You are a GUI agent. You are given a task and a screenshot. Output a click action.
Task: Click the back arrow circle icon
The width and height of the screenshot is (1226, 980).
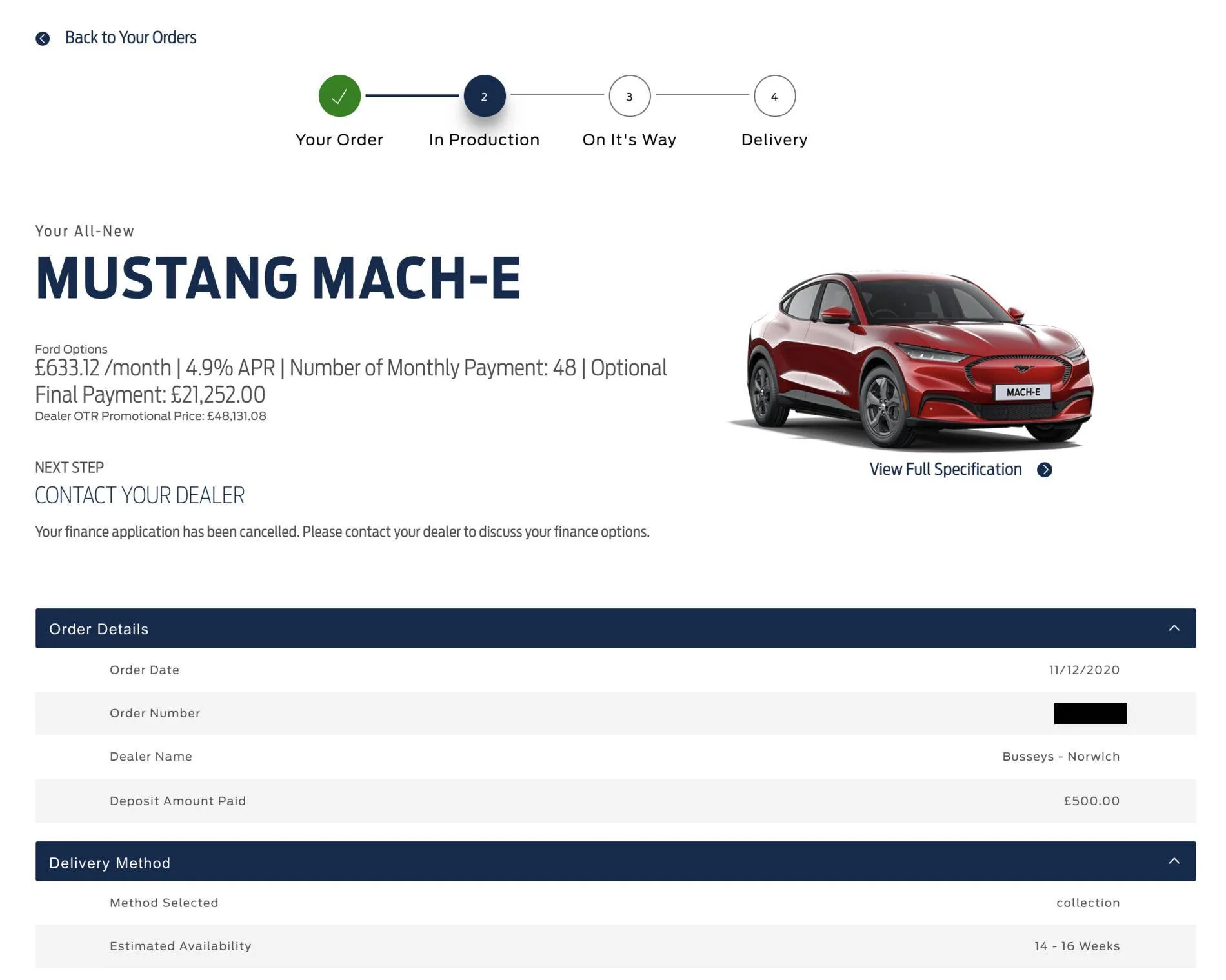(43, 39)
